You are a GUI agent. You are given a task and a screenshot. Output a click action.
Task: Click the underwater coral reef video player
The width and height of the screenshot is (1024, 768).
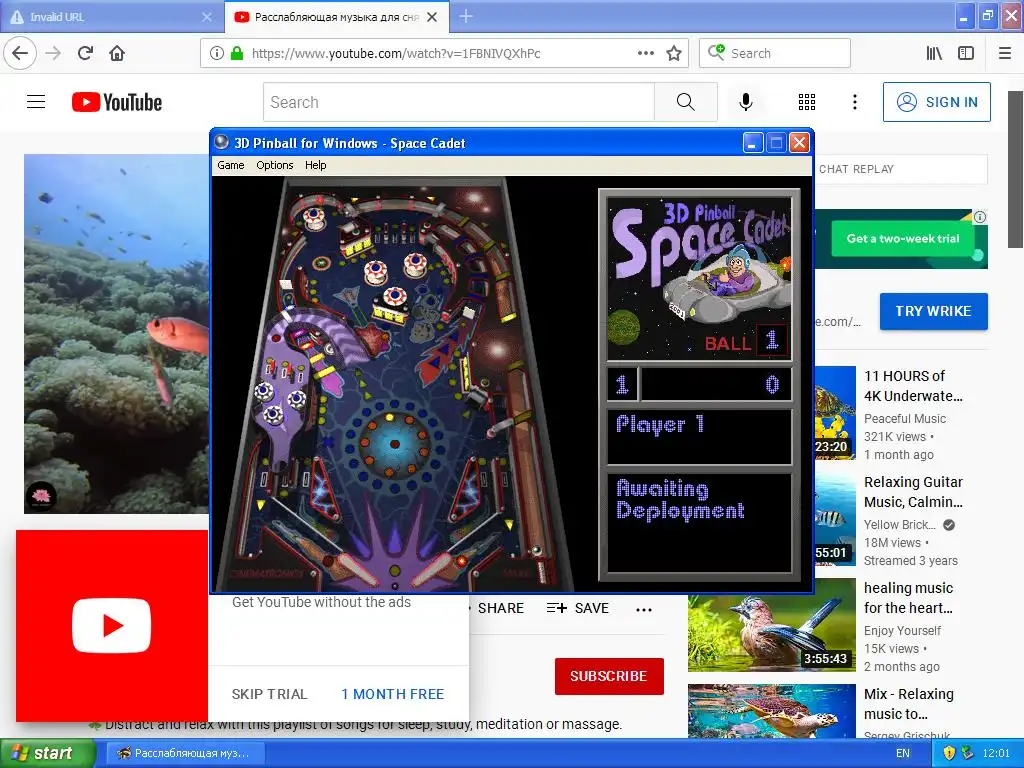[116, 334]
